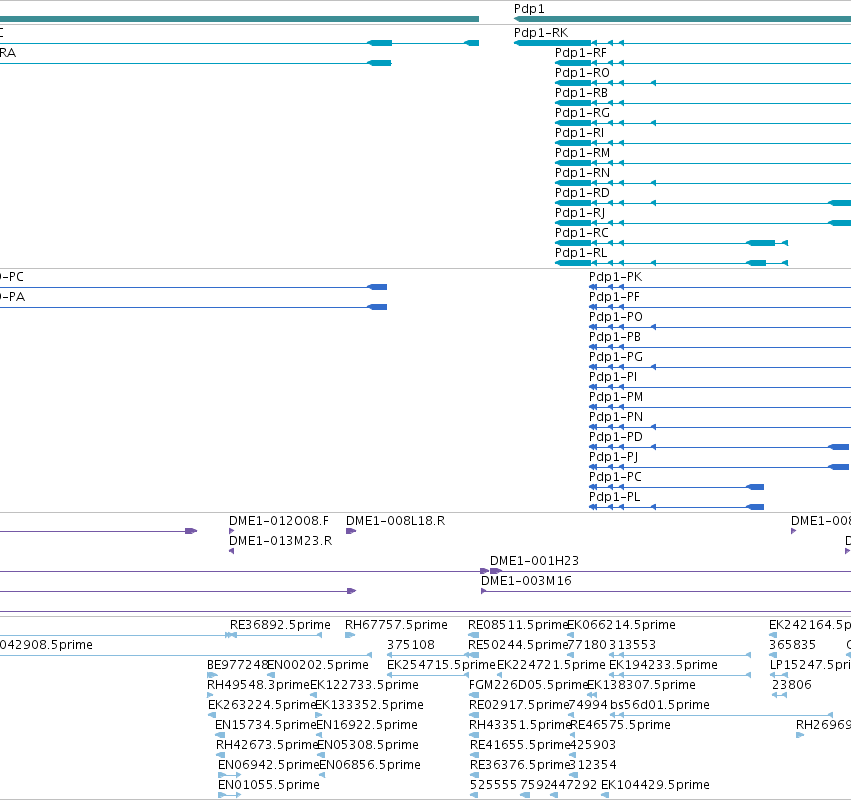Screen dimensions: 851x800
Task: Click EST EN15734.5prime label
Action: pyautogui.click(x=265, y=726)
